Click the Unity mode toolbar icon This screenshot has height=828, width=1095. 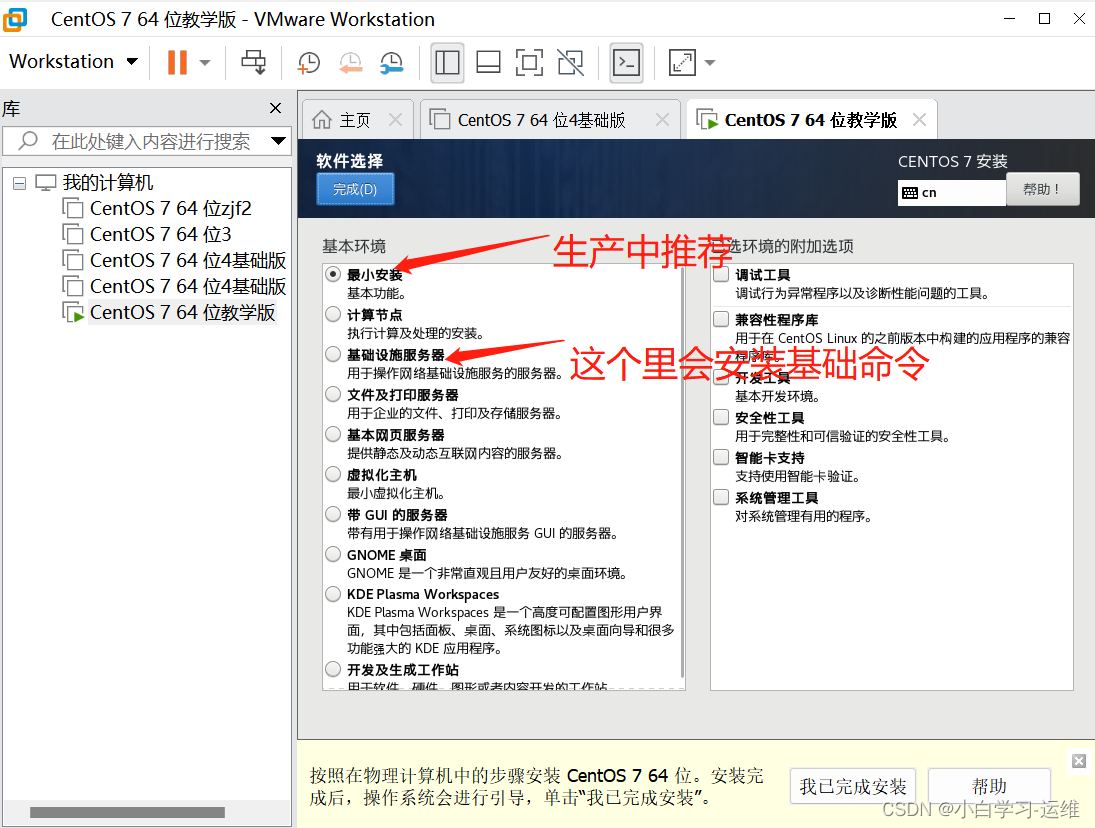[x=571, y=63]
